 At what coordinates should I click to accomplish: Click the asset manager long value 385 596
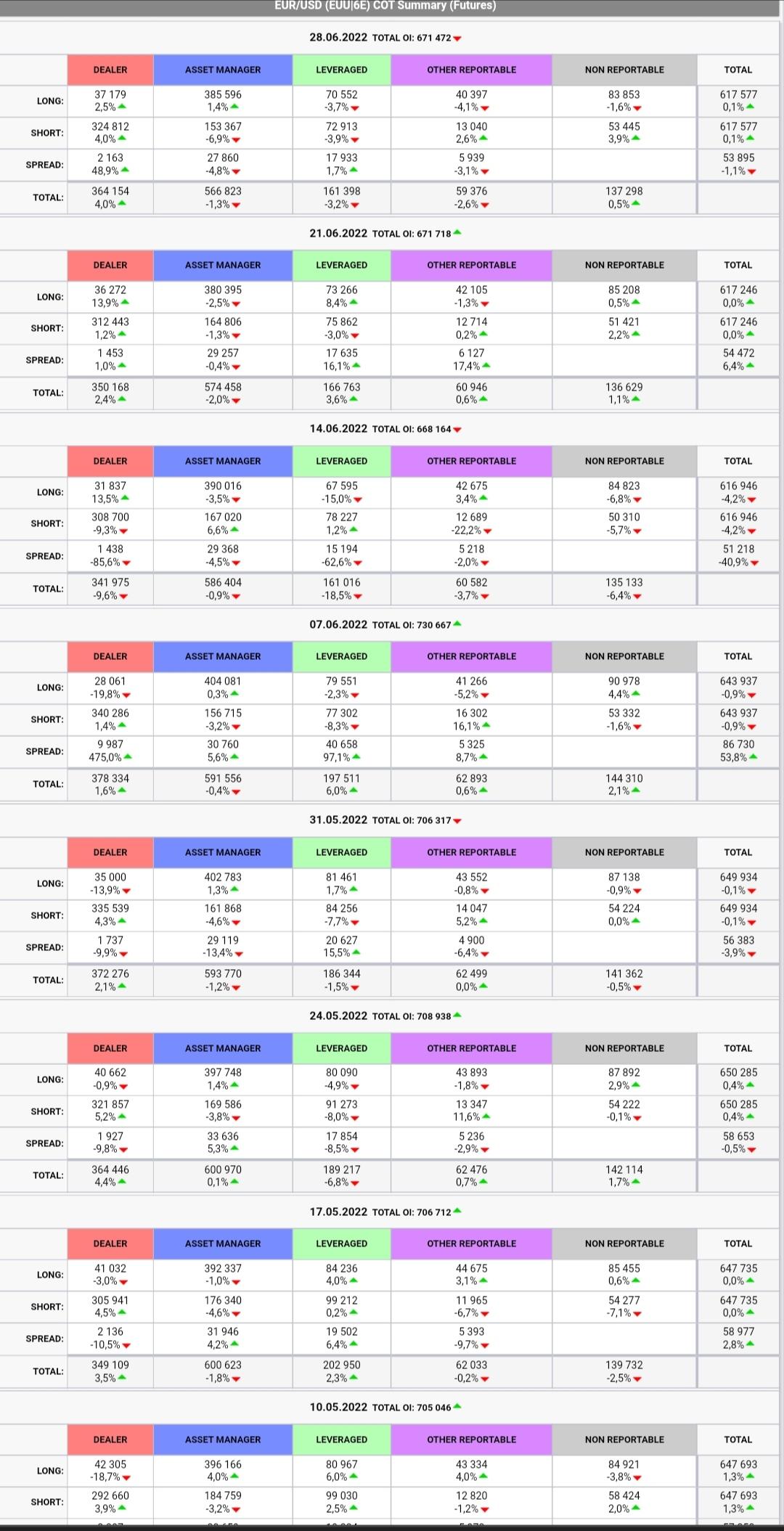coord(223,94)
